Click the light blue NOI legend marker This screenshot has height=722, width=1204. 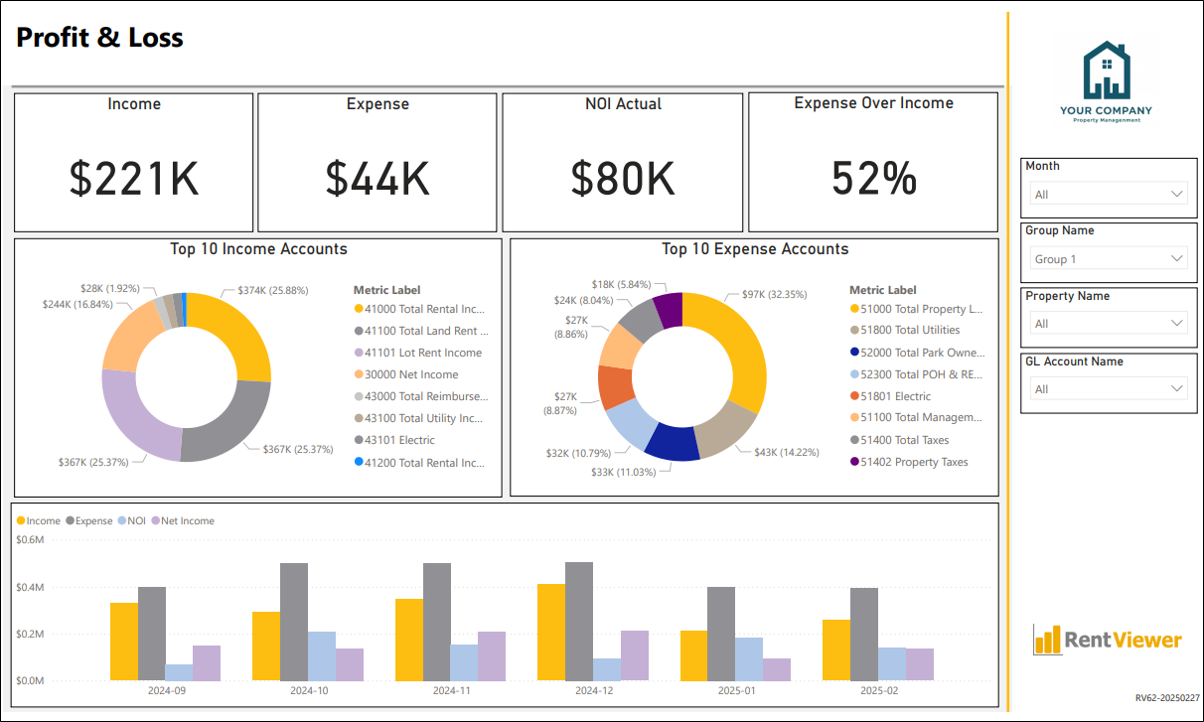(x=121, y=521)
